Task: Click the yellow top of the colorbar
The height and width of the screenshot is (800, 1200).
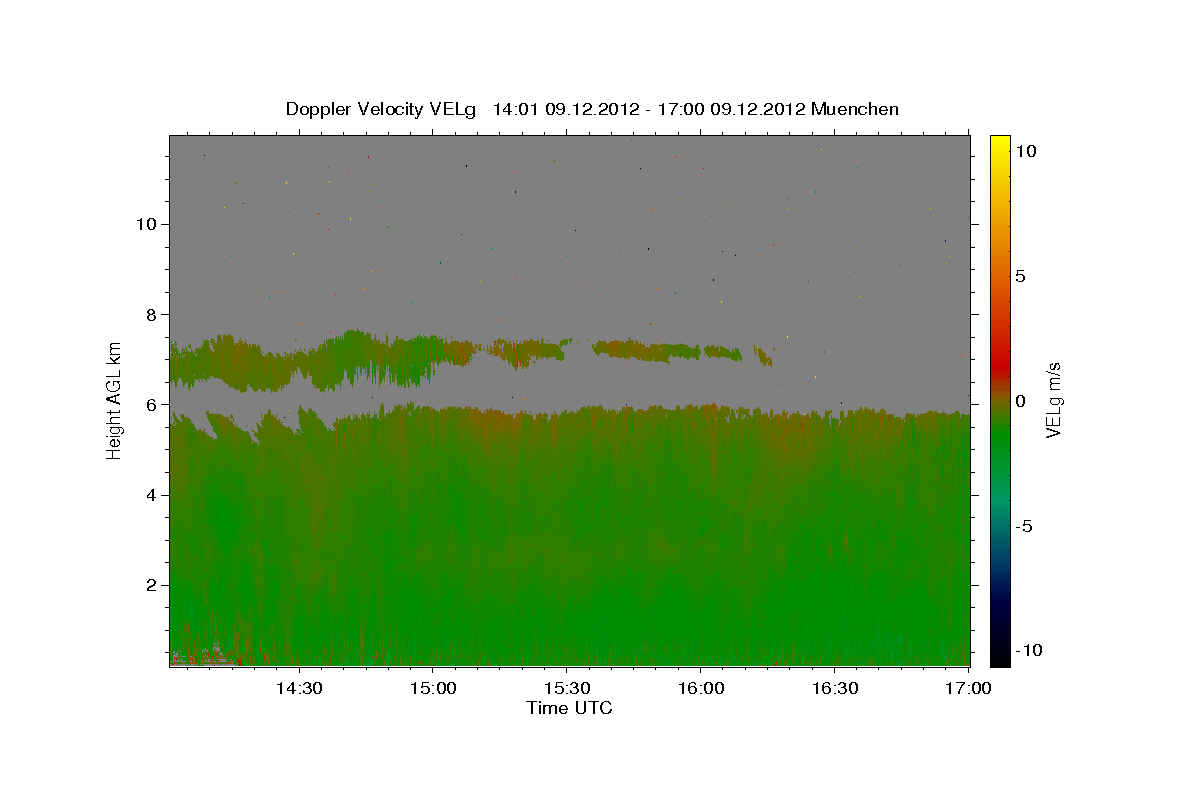Action: coord(999,143)
